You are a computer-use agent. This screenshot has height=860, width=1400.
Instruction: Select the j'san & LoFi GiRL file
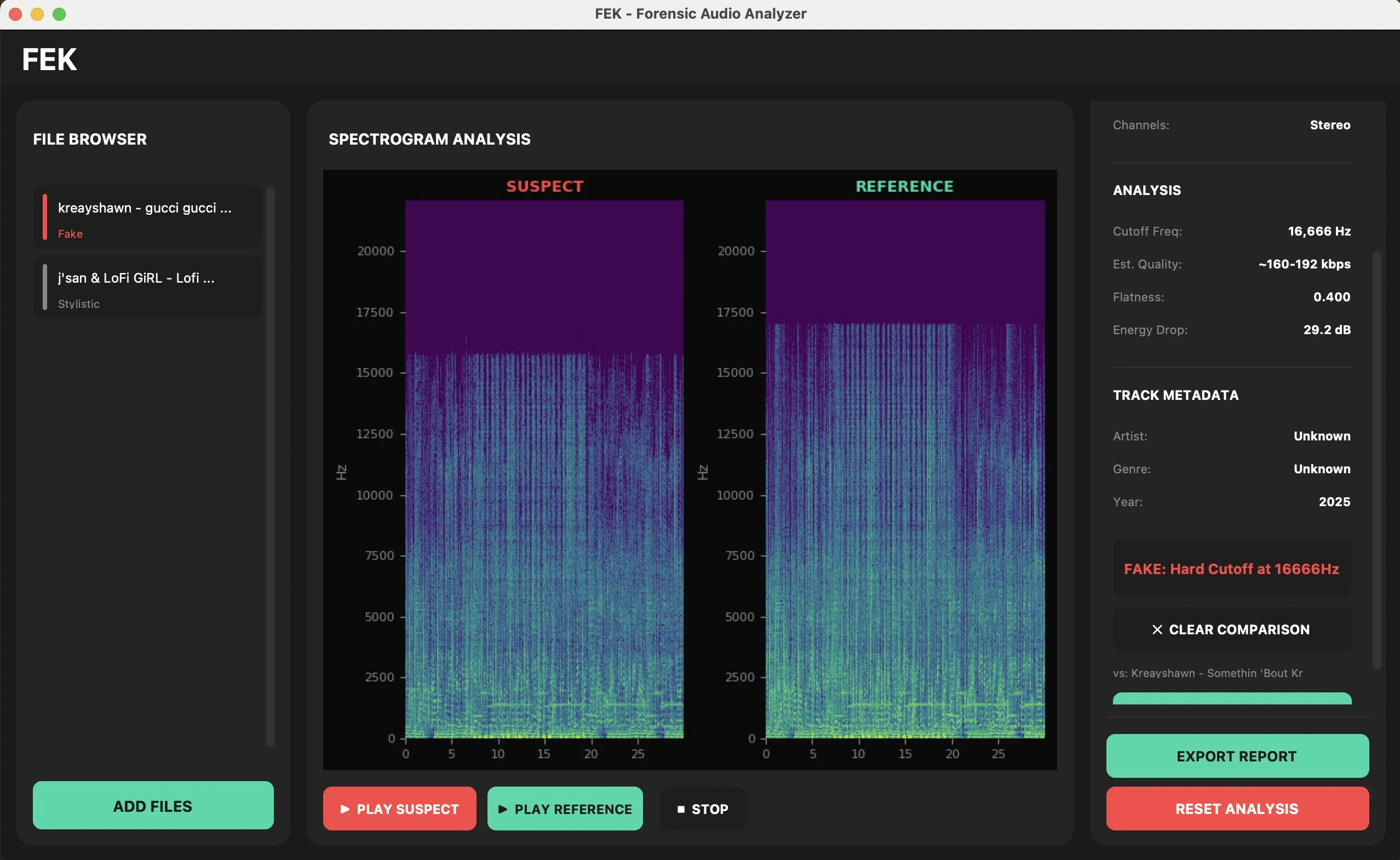[x=148, y=286]
